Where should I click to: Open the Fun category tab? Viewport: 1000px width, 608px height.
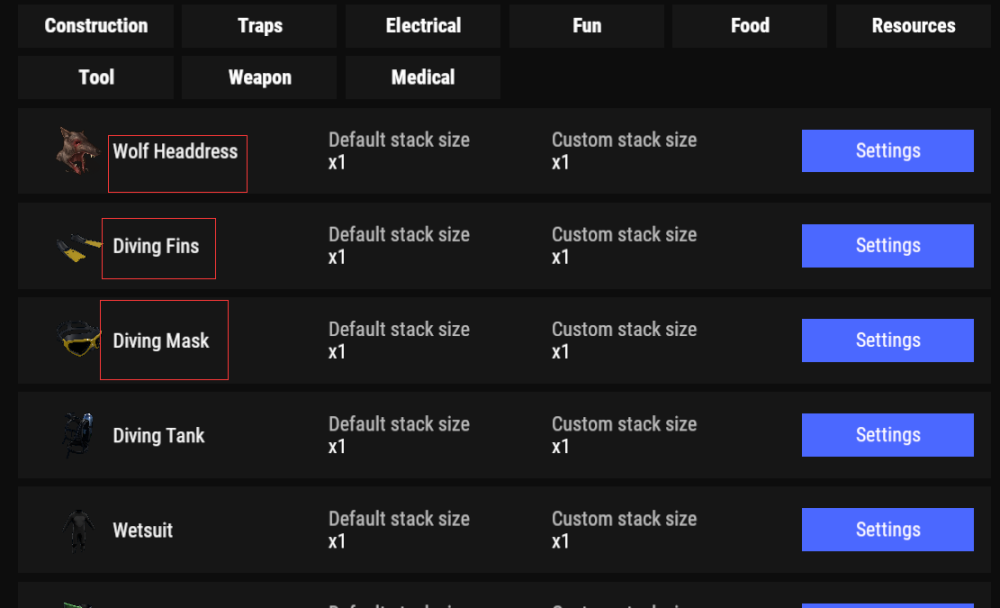pos(587,26)
